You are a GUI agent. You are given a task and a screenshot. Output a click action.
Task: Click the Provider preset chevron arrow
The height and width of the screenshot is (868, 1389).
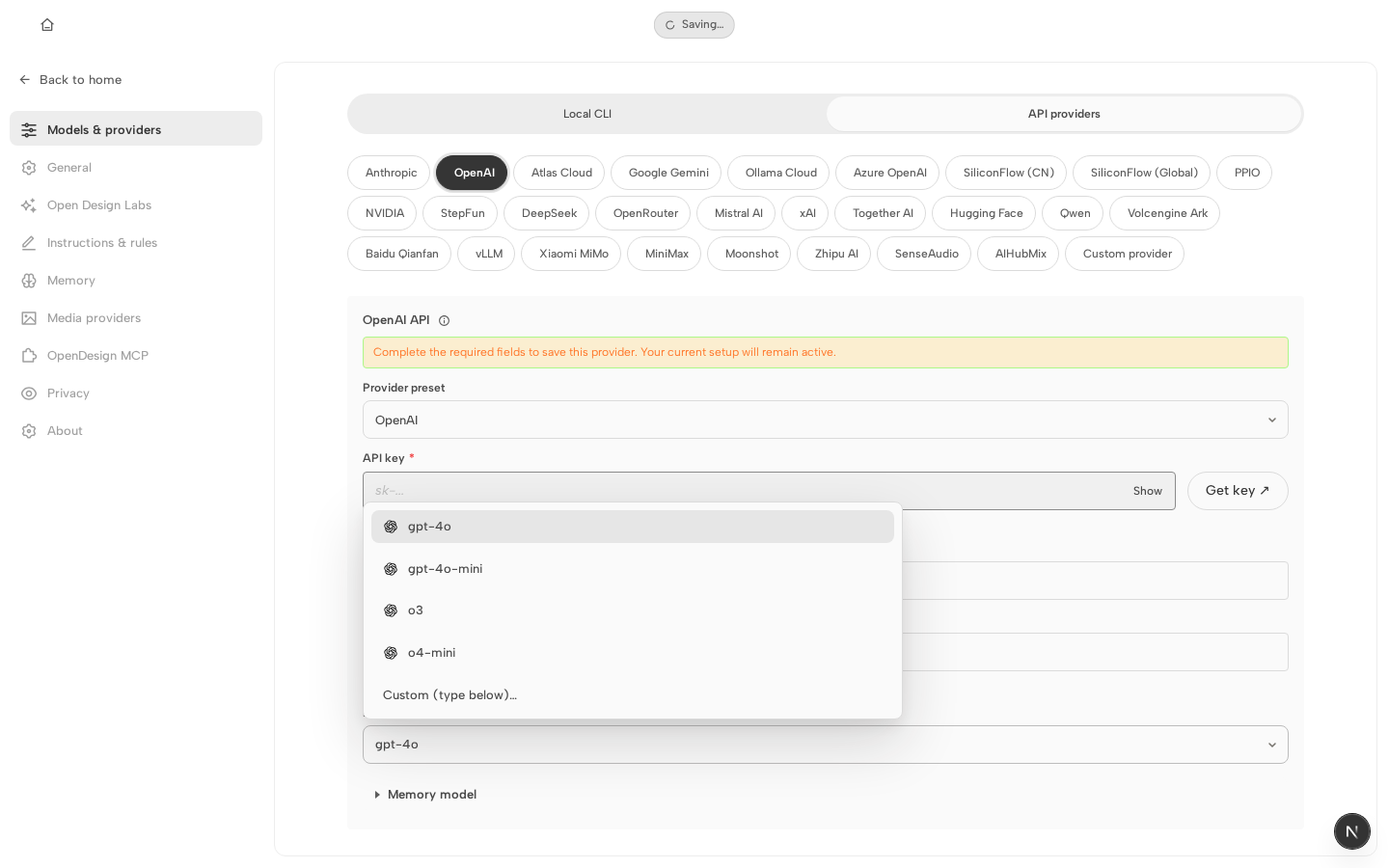pyautogui.click(x=1272, y=420)
